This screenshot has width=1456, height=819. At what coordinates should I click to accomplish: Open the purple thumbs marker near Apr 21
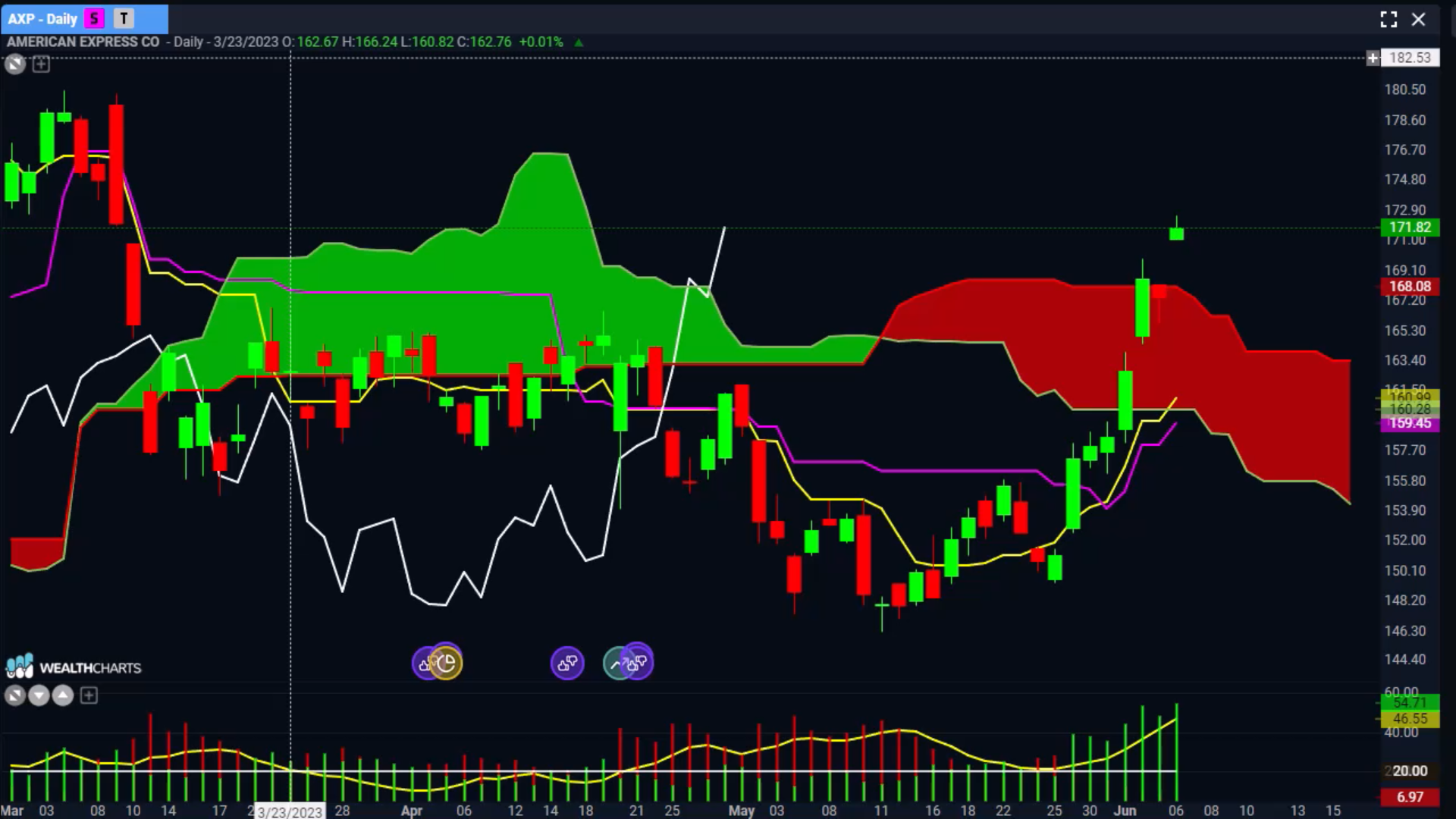point(638,664)
